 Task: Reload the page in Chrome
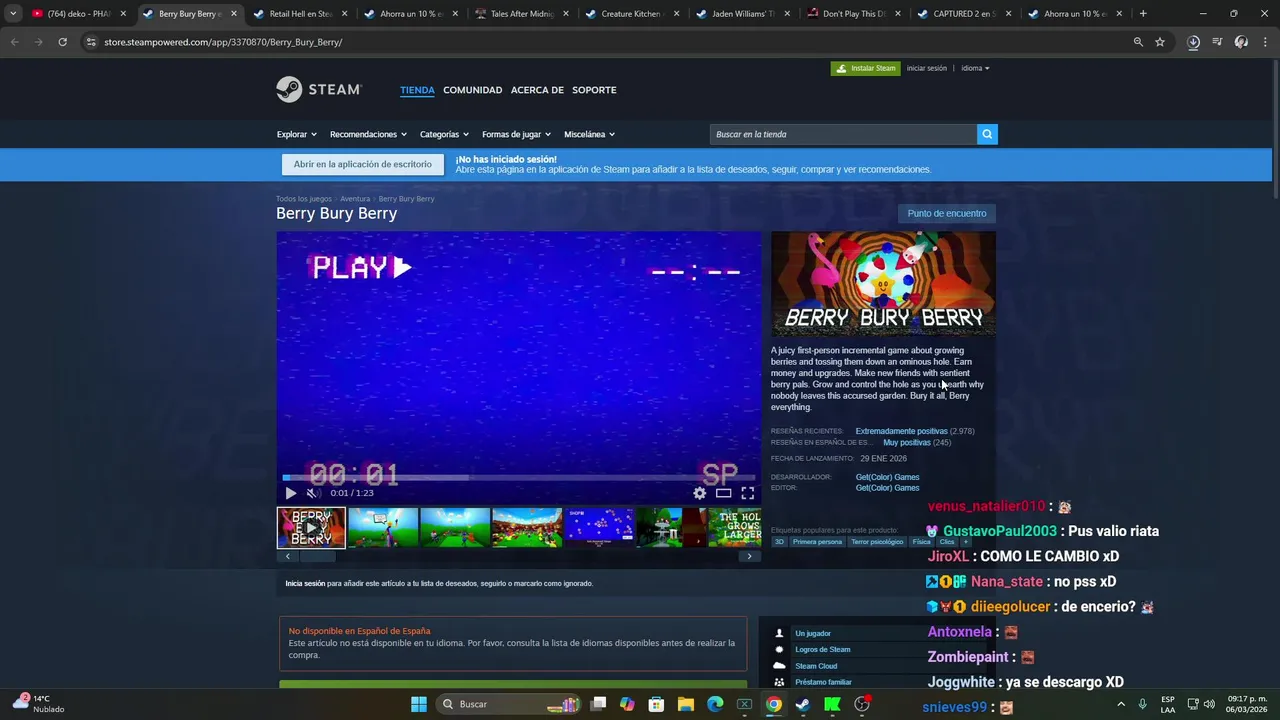click(x=62, y=42)
